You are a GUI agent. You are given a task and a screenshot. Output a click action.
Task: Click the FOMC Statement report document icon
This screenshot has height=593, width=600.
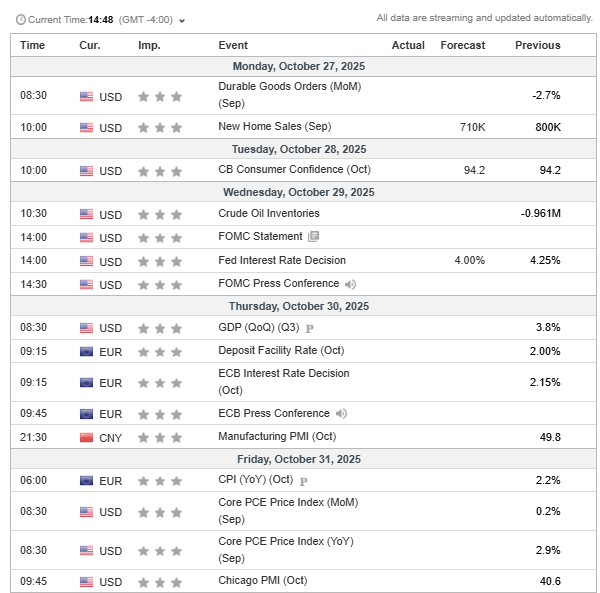(x=314, y=237)
